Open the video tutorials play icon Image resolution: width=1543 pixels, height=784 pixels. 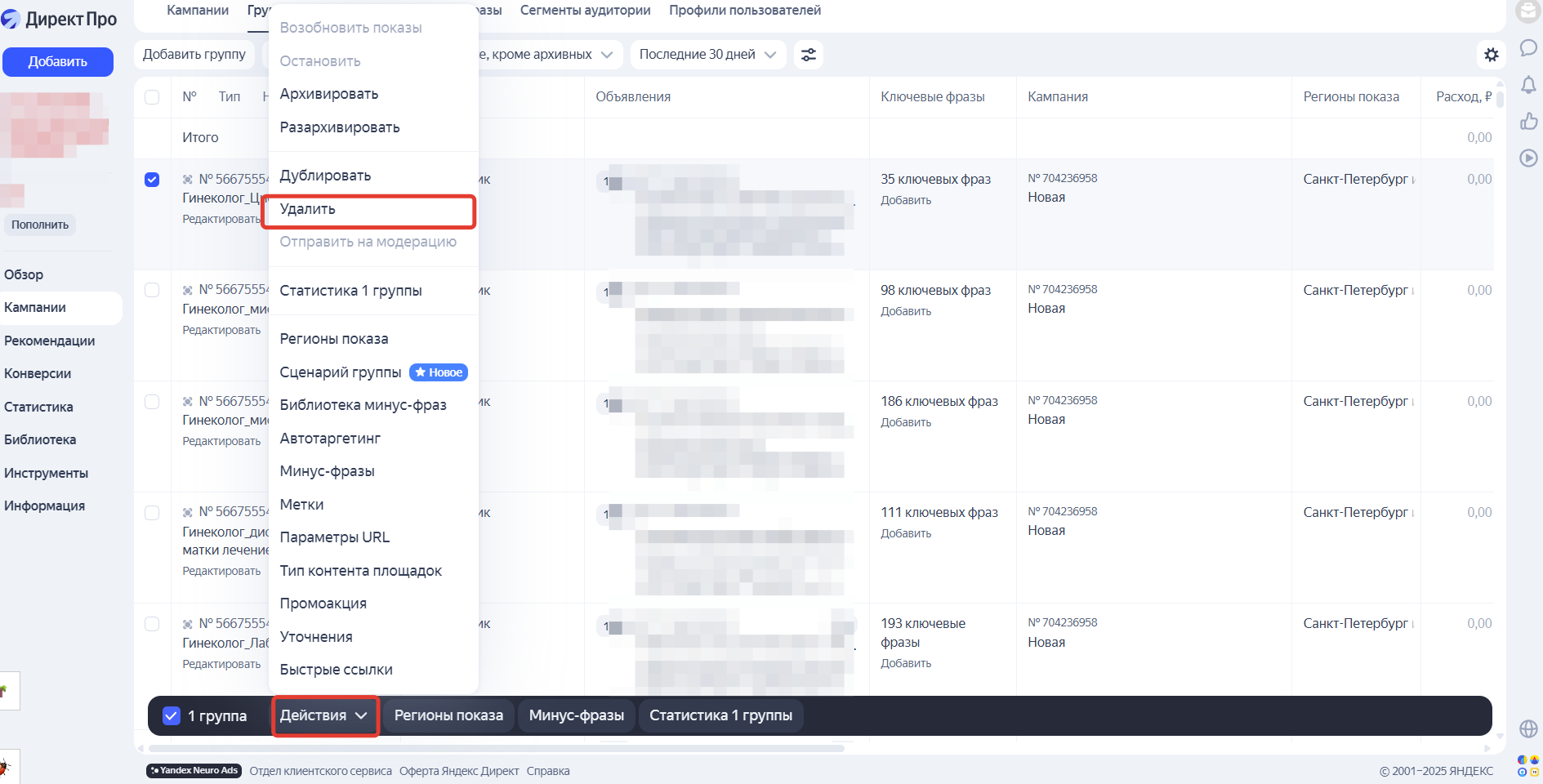pos(1527,158)
